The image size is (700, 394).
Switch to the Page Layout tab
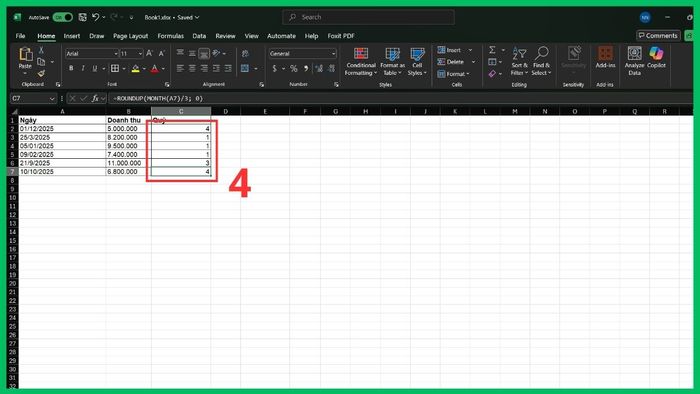coord(130,36)
